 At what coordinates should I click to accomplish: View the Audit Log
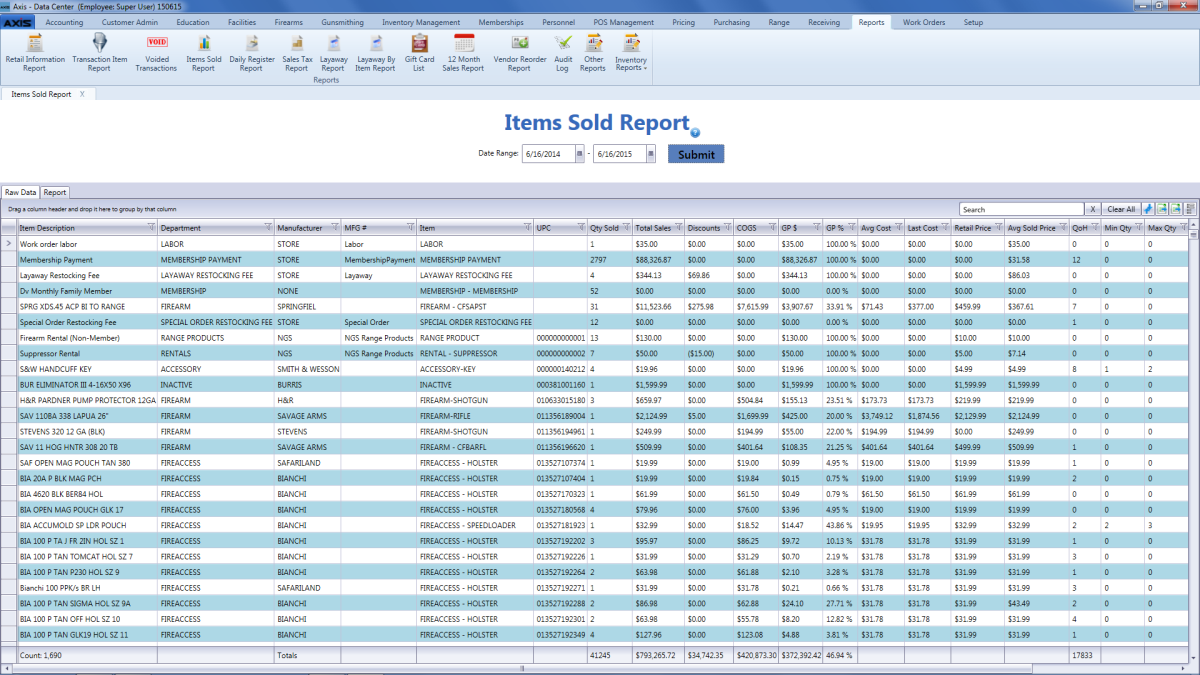(563, 52)
